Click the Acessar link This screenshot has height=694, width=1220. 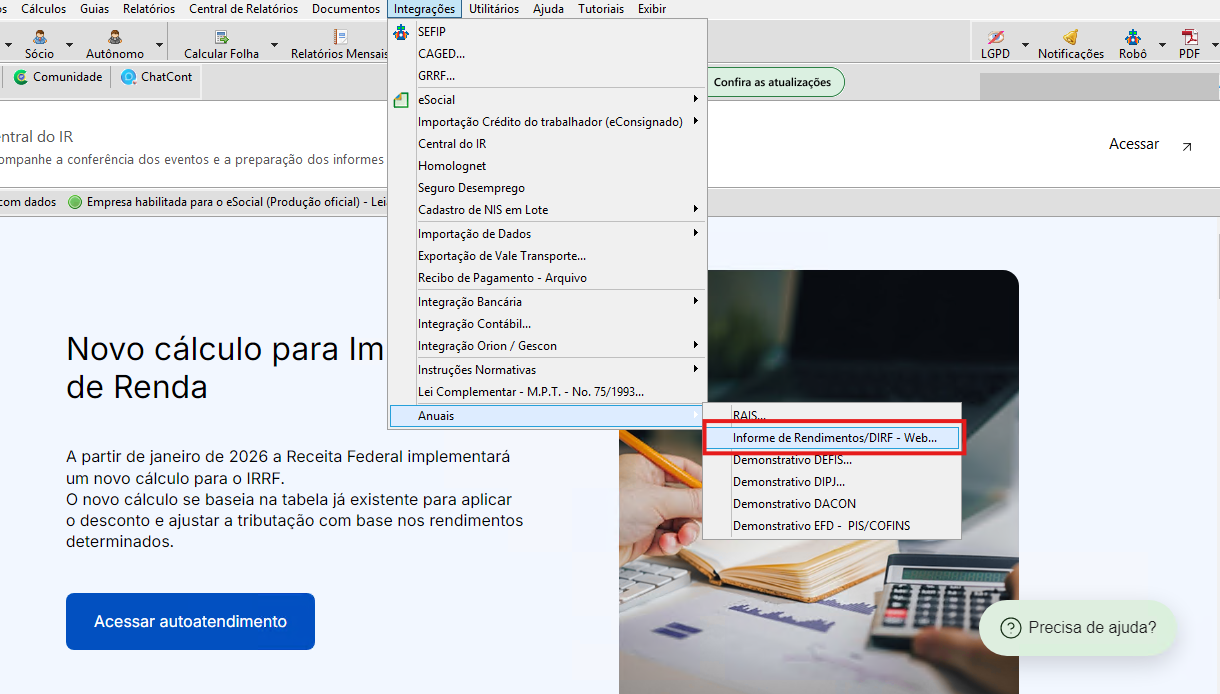1134,144
